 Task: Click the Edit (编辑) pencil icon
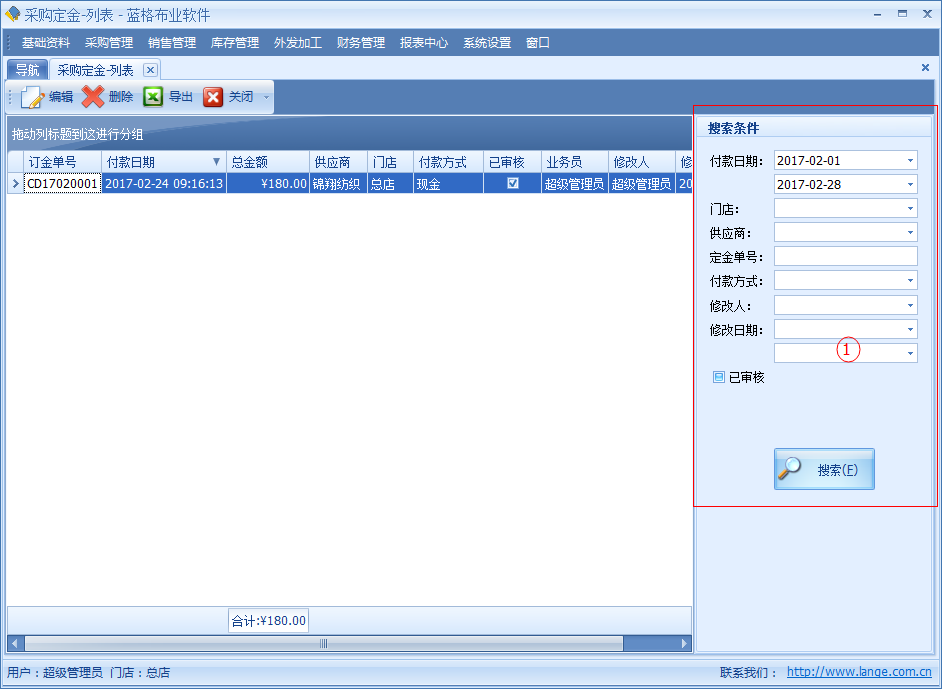tap(32, 97)
